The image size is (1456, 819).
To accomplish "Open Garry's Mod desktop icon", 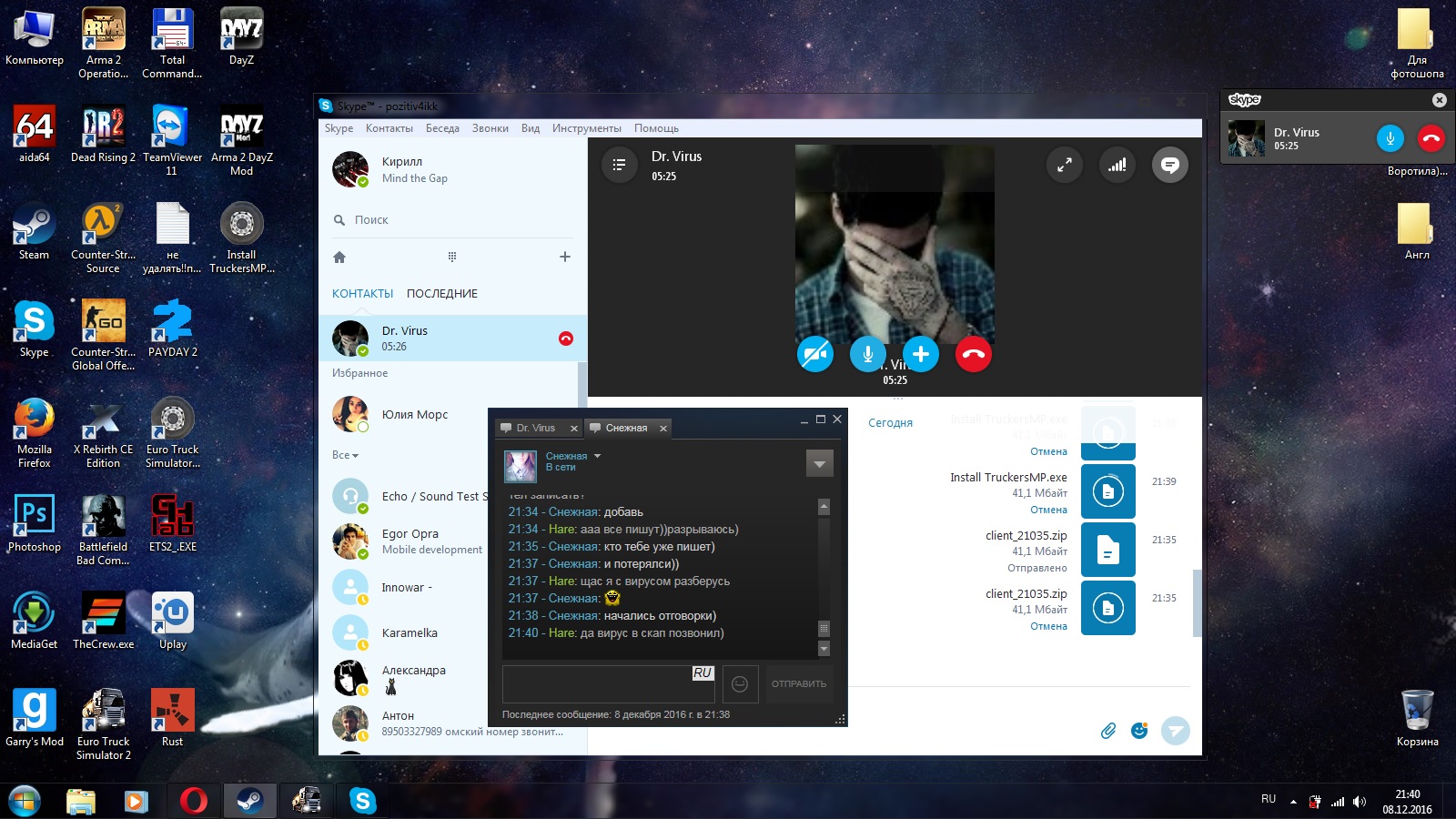I will [x=34, y=717].
